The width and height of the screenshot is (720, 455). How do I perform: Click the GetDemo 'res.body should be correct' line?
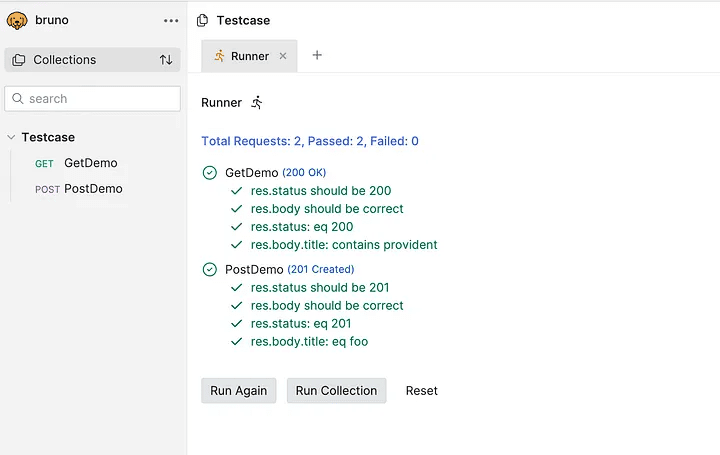point(327,209)
